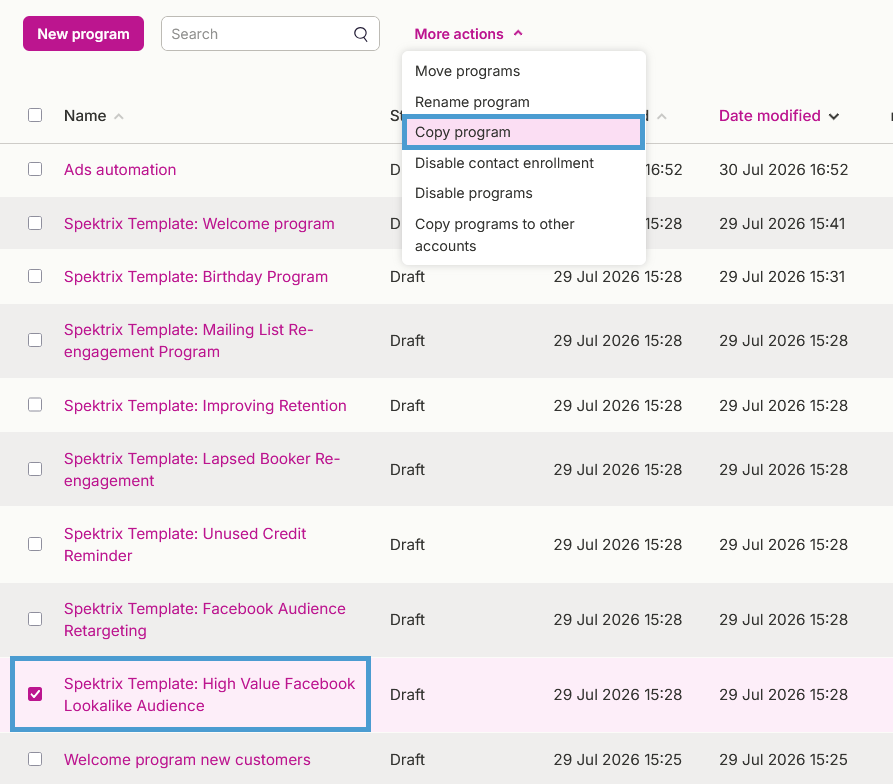Viewport: 893px width, 784px height.
Task: Choose Move programs from menu
Action: 524,71
